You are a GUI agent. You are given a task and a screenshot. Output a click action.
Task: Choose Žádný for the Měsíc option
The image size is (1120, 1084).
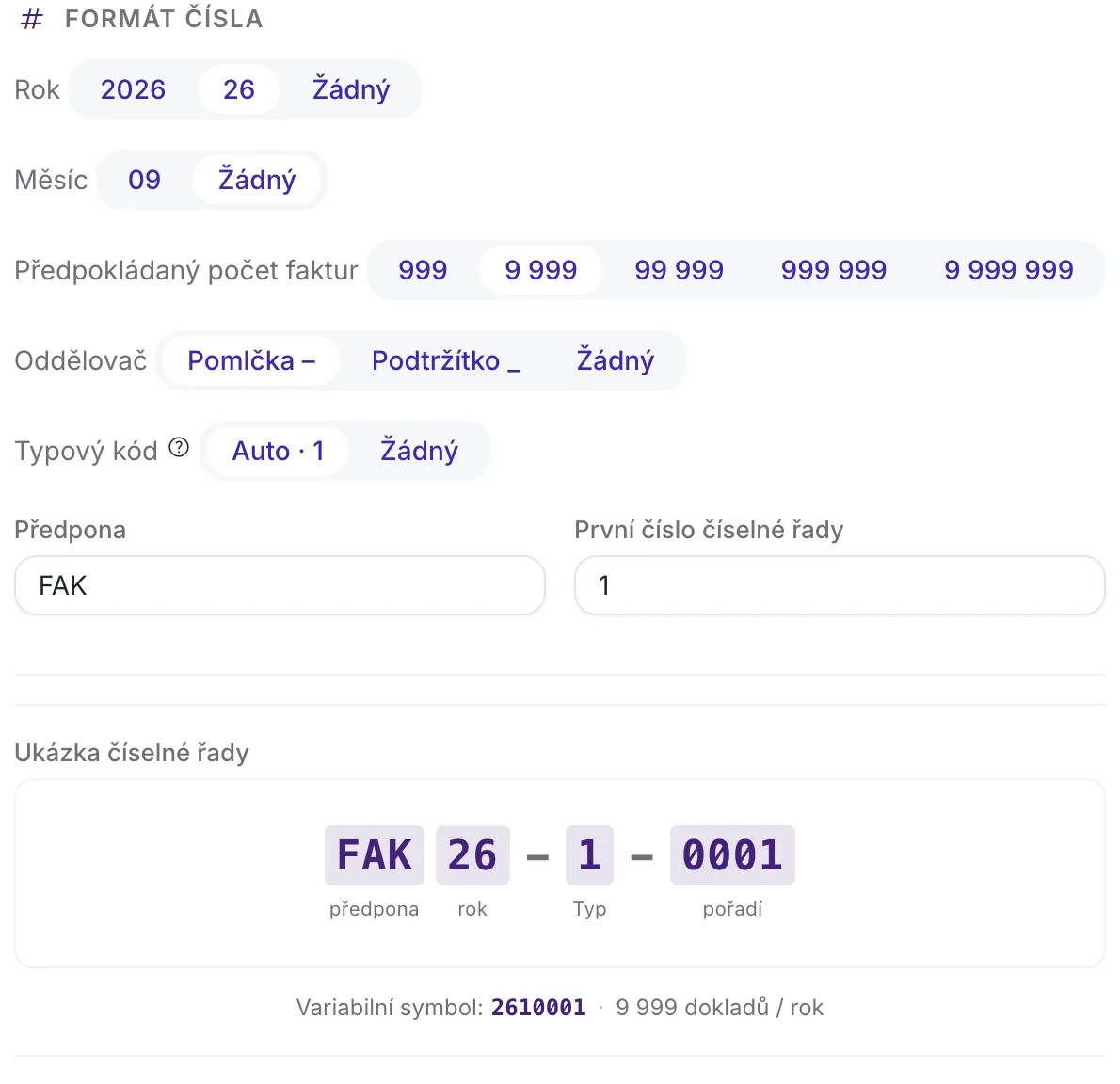click(257, 179)
